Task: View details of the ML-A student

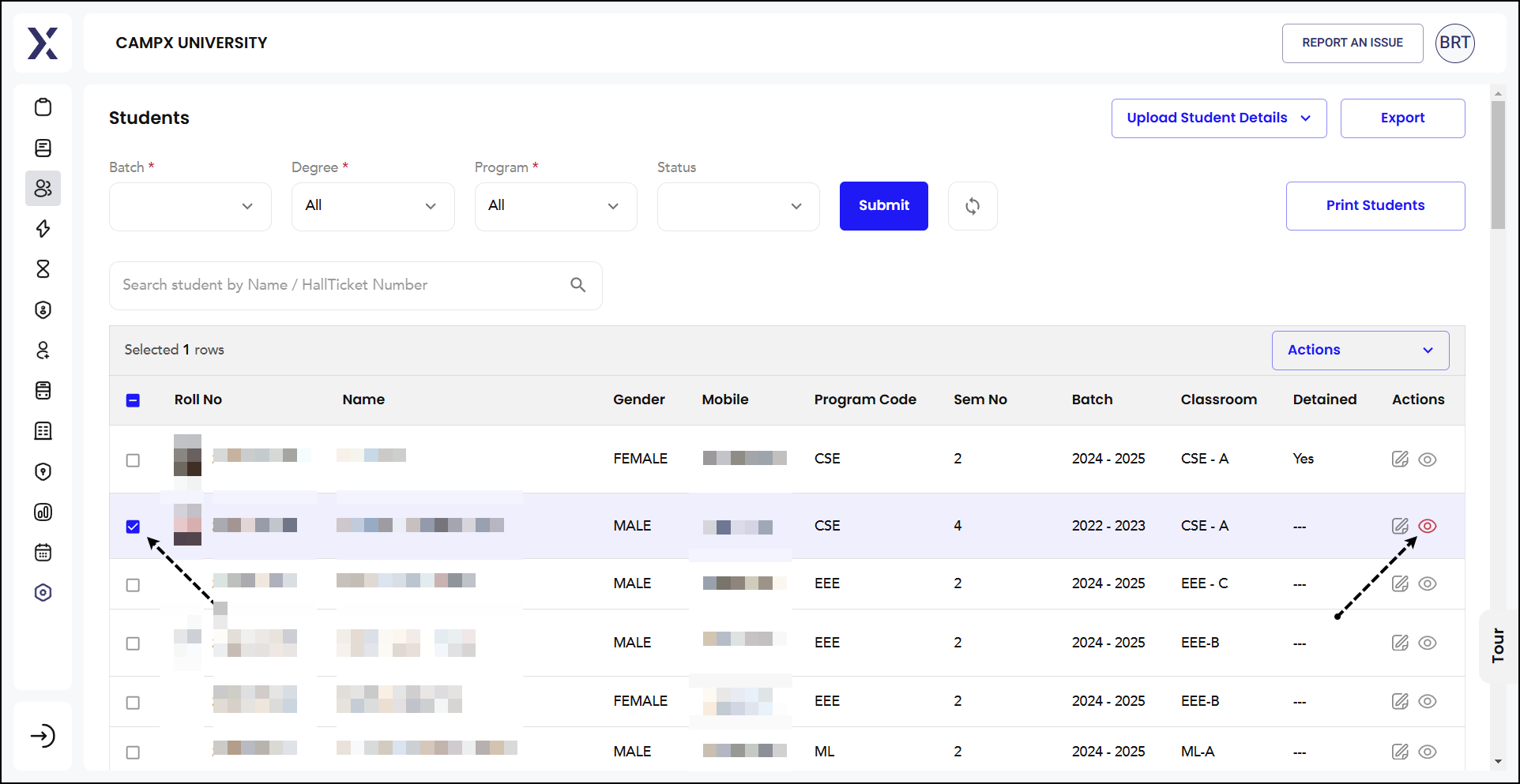Action: coord(1427,752)
